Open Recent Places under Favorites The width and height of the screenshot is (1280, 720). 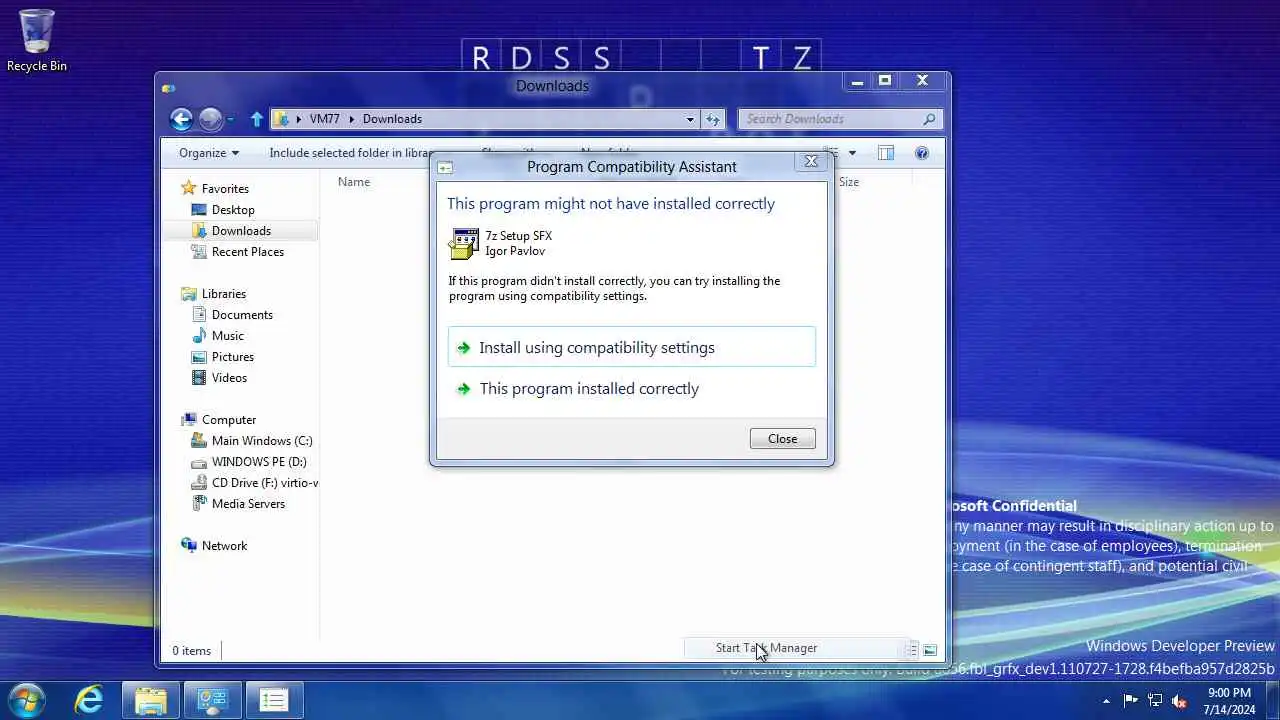(248, 251)
